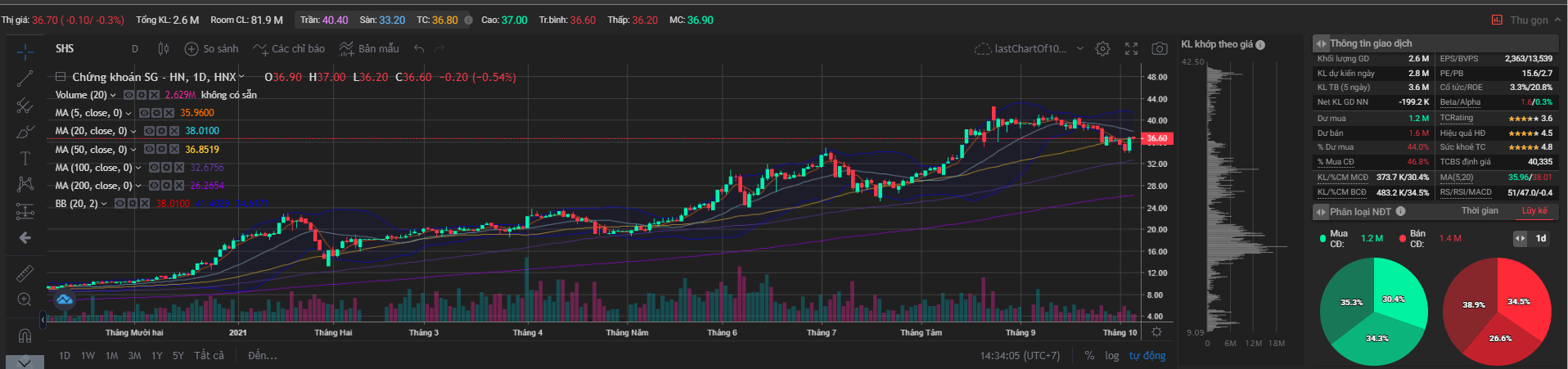
Task: Select the Brush drawing tool
Action: point(25,132)
